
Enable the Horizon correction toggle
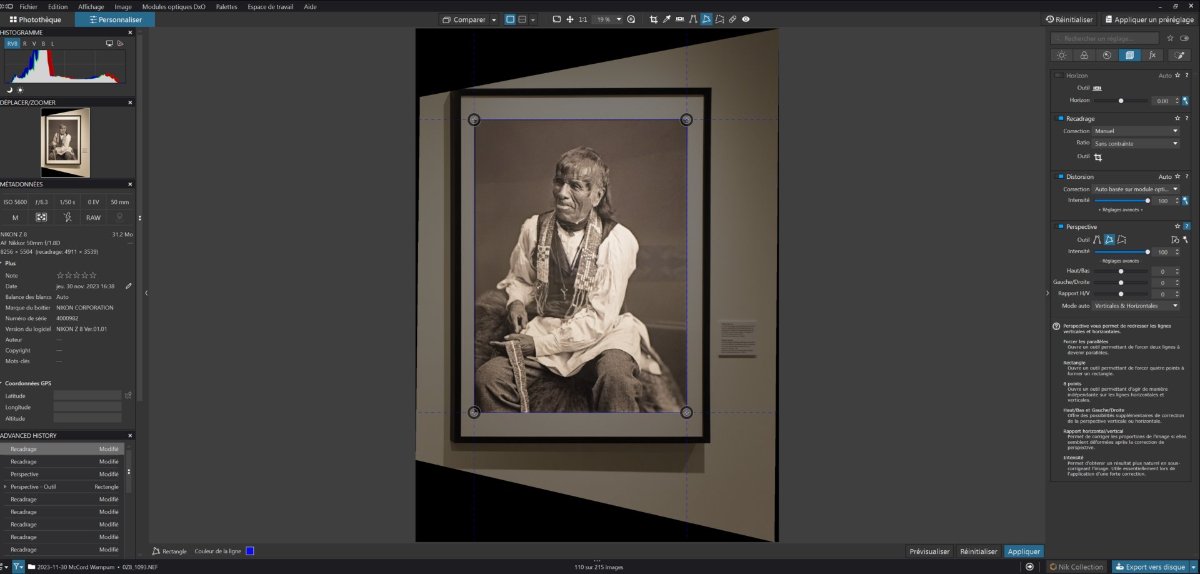1059,75
